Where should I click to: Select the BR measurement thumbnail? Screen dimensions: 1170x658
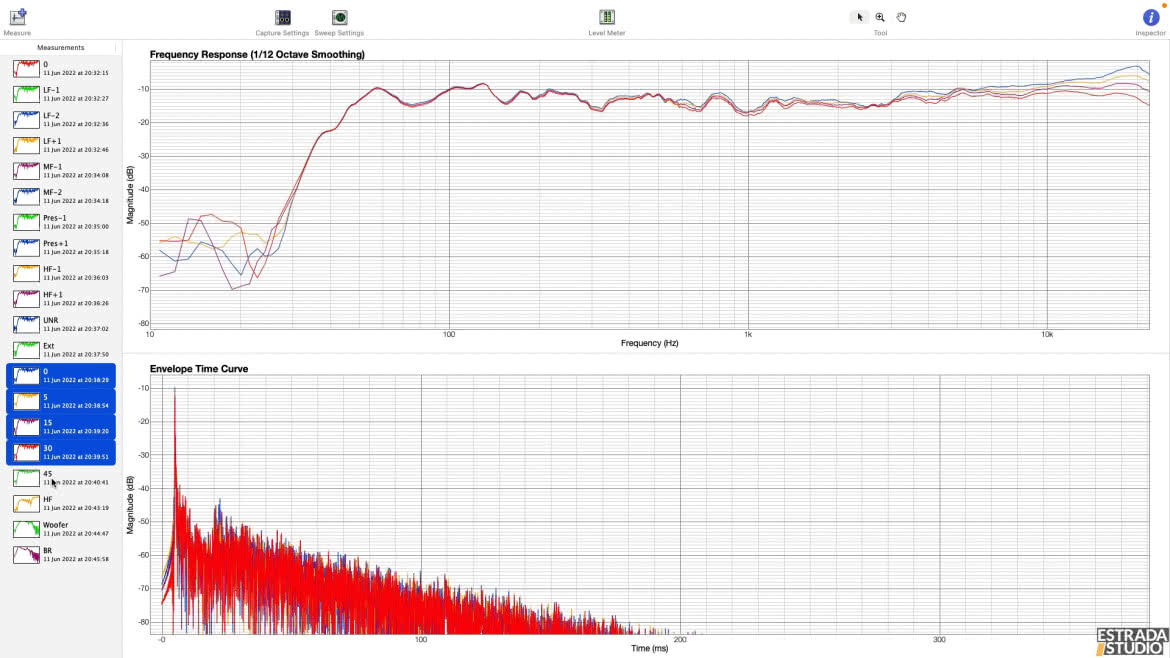click(26, 555)
